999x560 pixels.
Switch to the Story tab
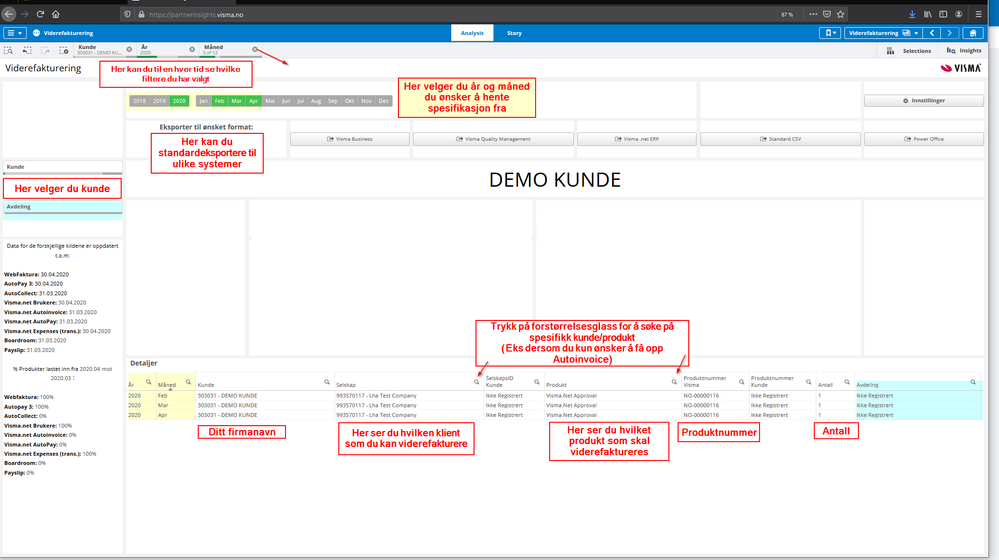pyautogui.click(x=514, y=33)
